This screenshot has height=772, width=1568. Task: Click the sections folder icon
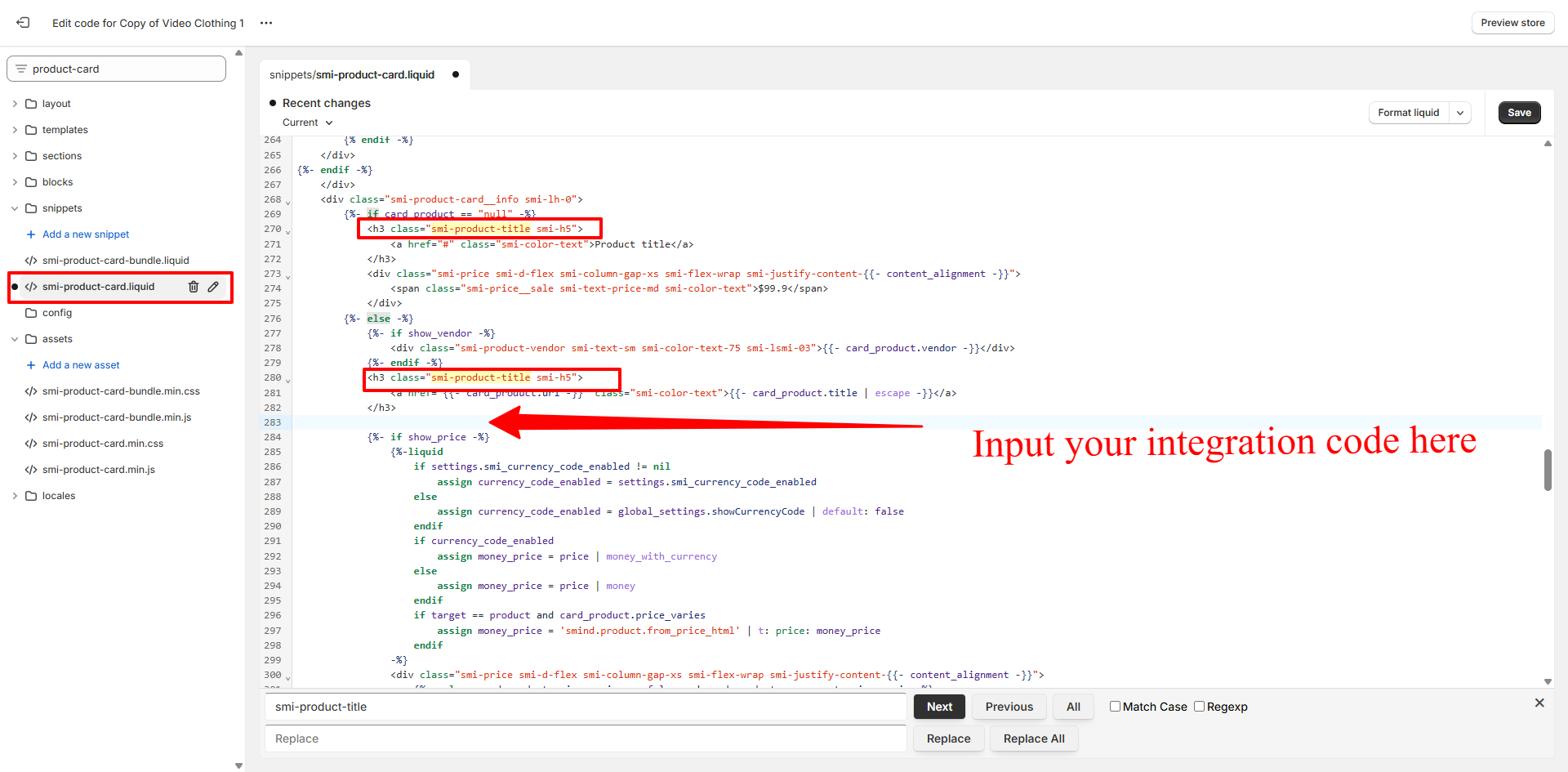31,156
